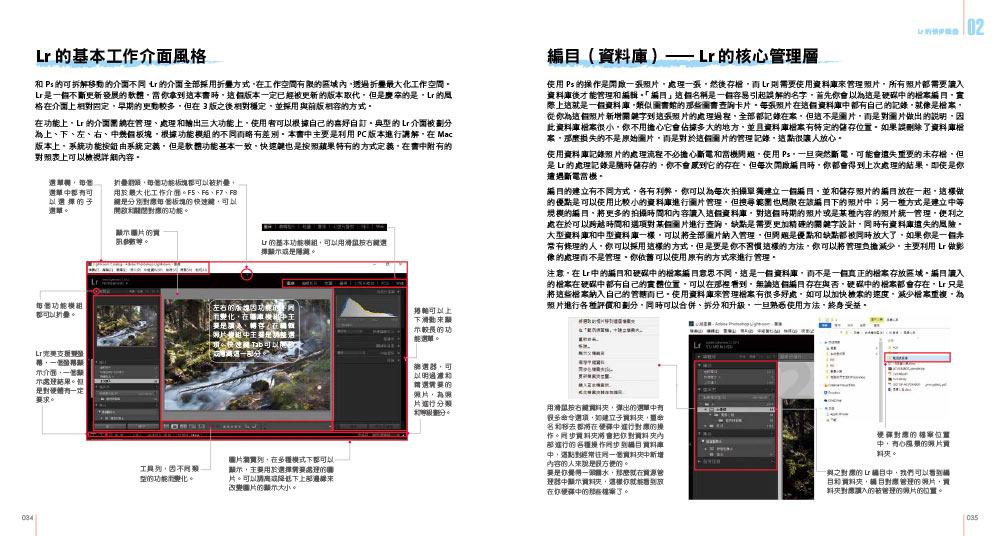
Task: Select Dropbox in Explorer navigation pane
Action: (834, 392)
